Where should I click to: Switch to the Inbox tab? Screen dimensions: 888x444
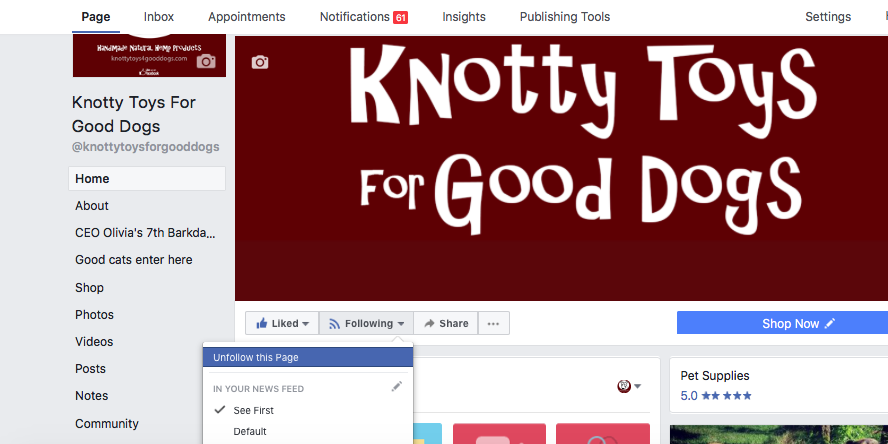(159, 17)
